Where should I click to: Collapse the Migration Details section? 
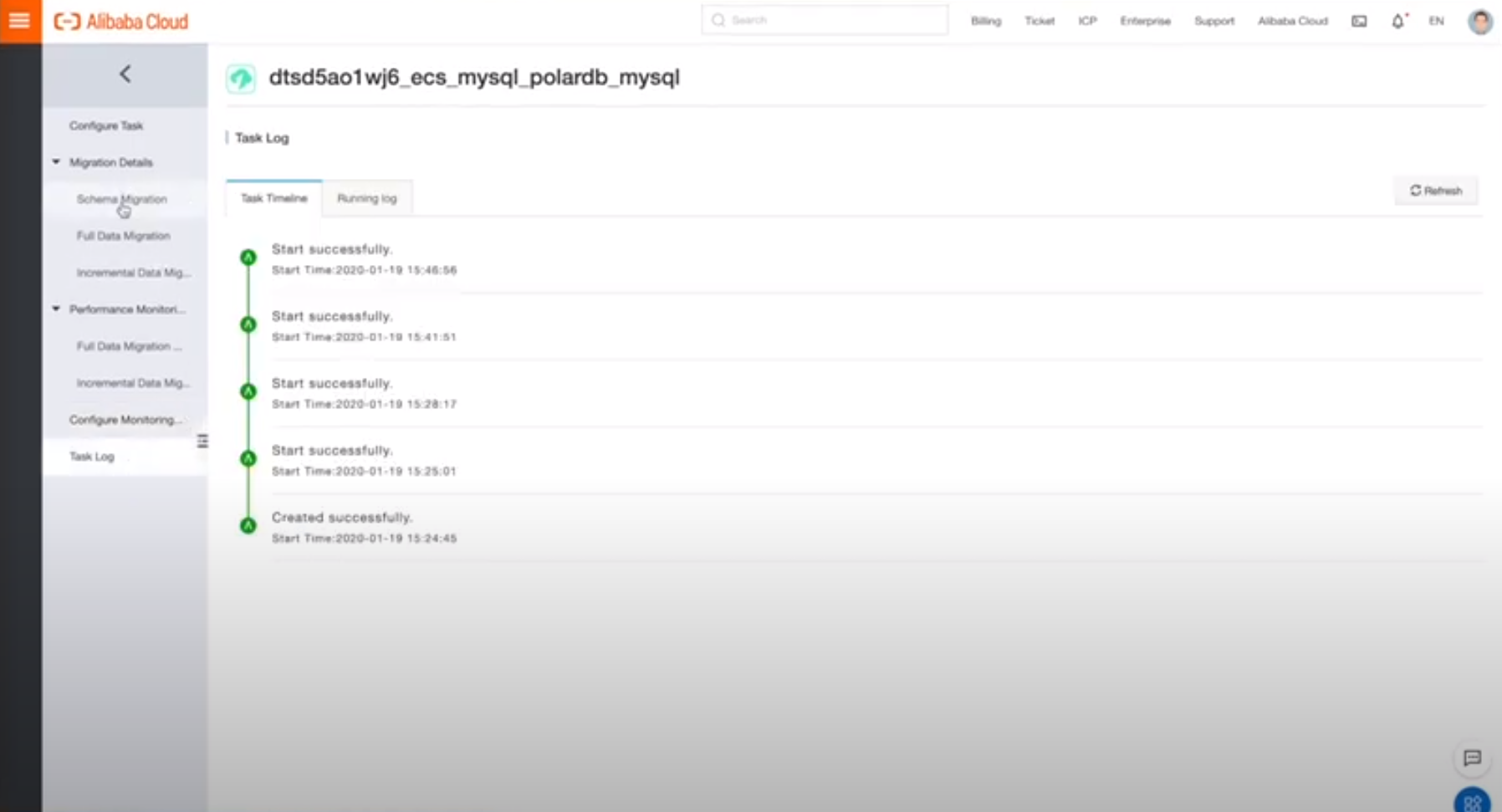coord(55,161)
